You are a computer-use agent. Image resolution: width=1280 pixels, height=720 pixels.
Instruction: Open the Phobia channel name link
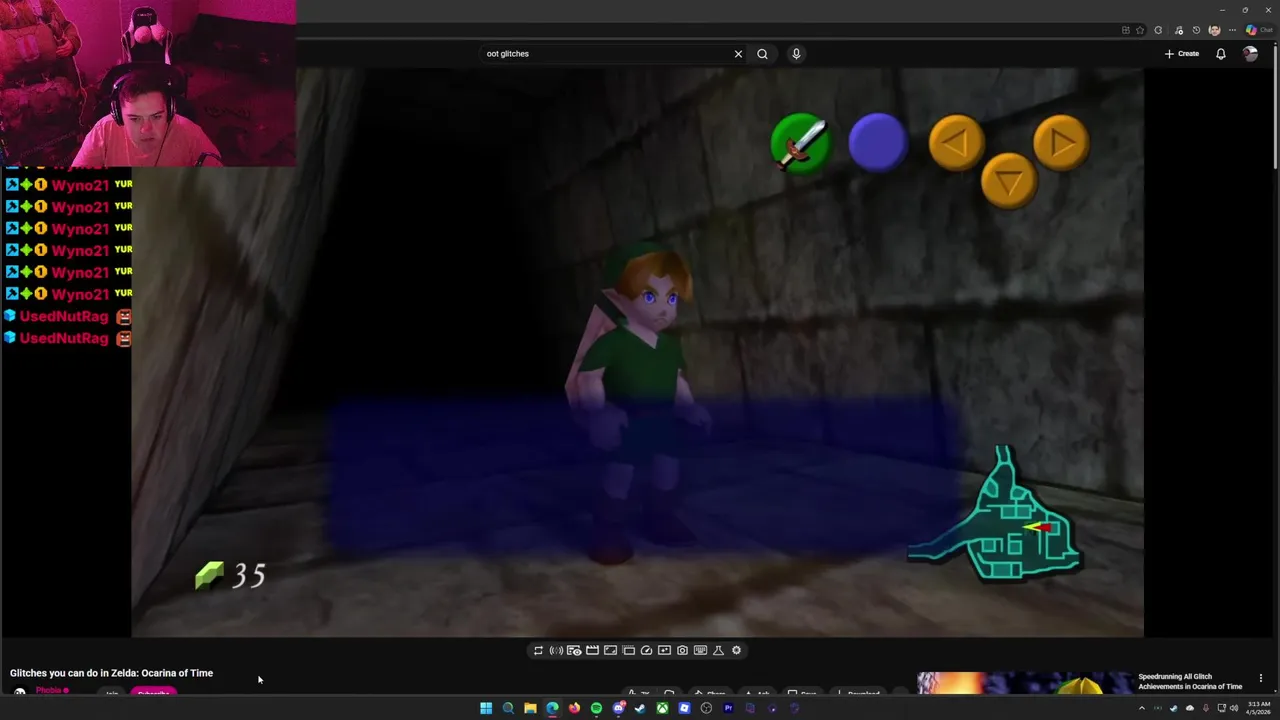[49, 690]
